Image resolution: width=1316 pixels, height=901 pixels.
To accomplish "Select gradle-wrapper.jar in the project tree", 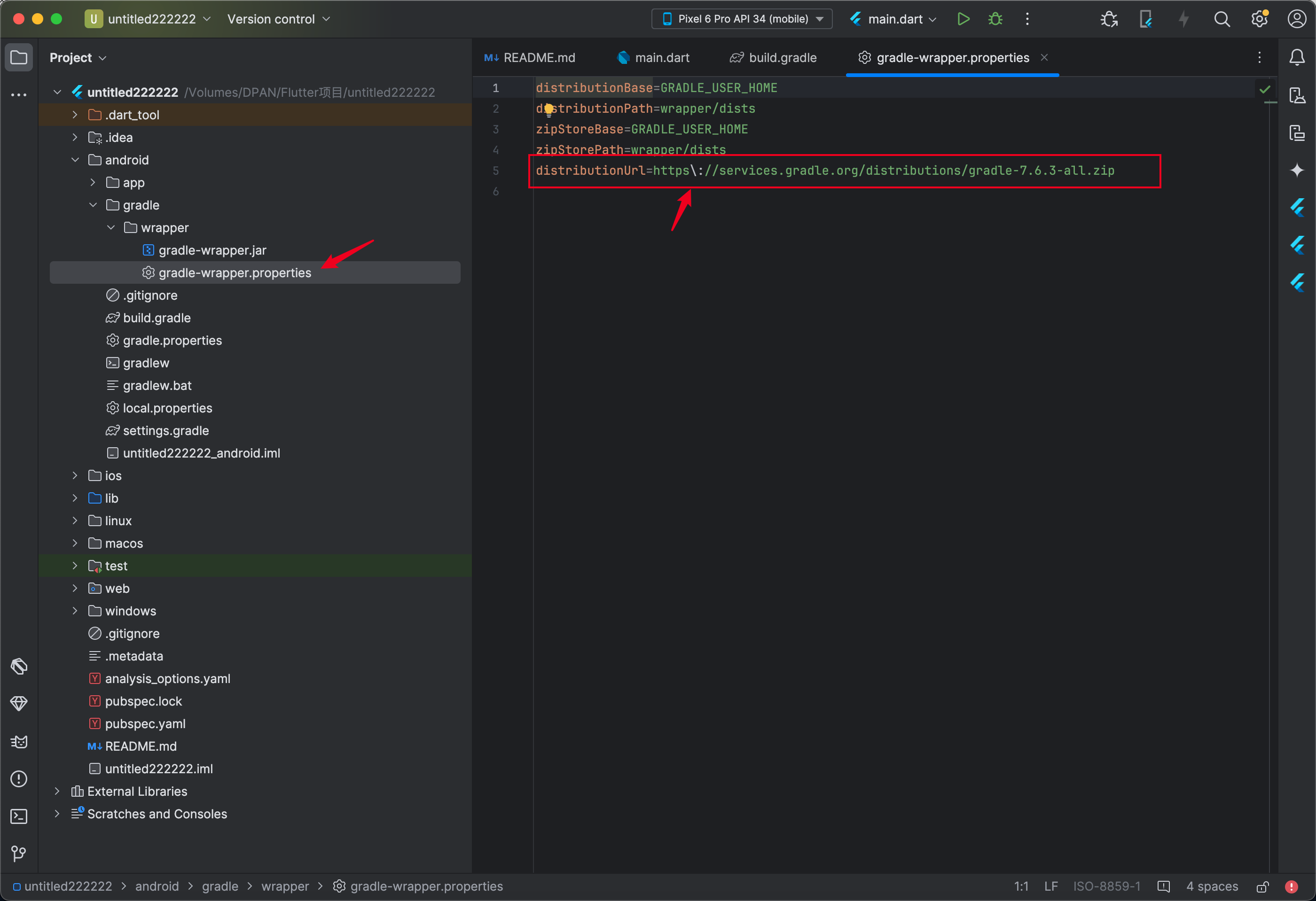I will (x=212, y=249).
